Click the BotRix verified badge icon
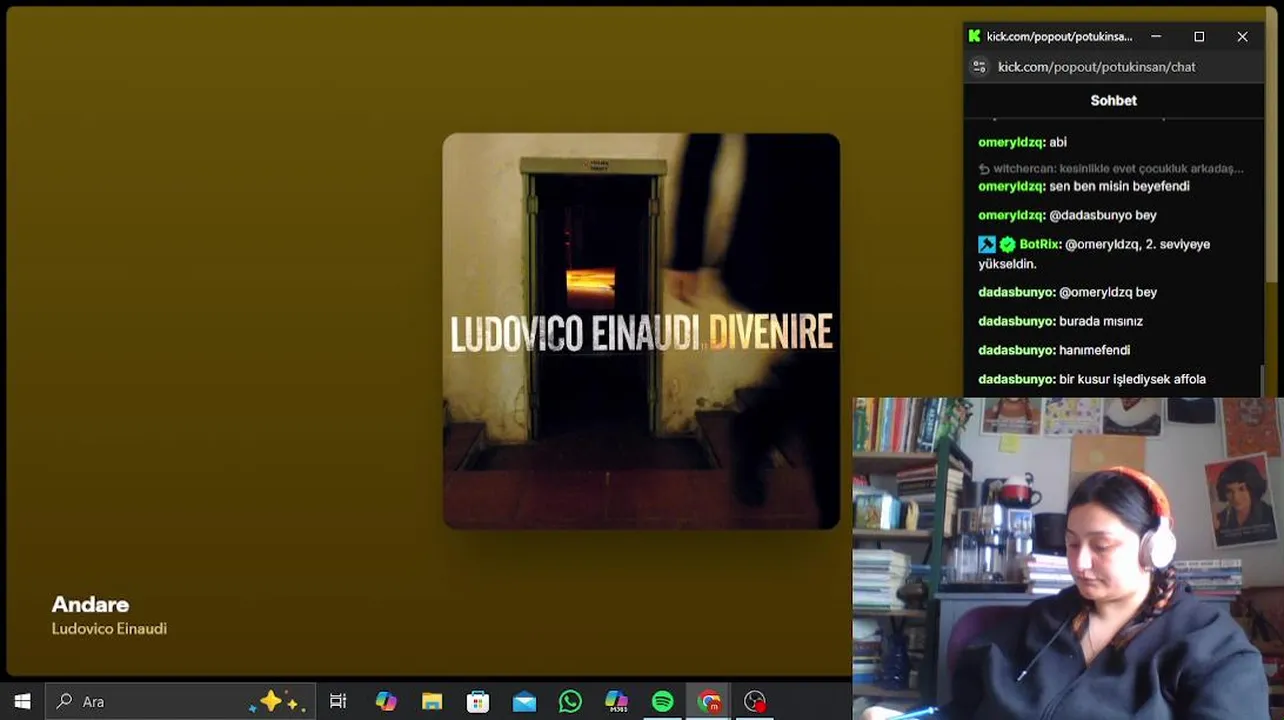Viewport: 1284px width, 720px height. 1007,244
